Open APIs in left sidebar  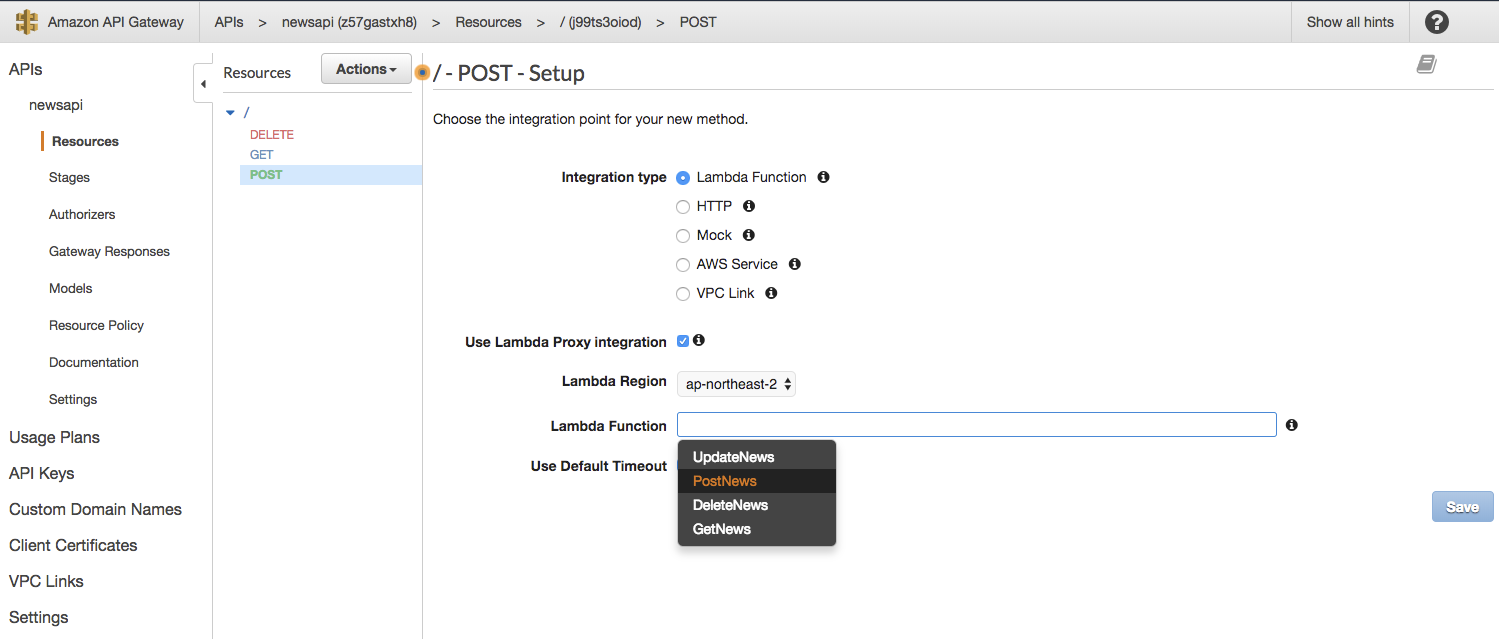point(26,69)
